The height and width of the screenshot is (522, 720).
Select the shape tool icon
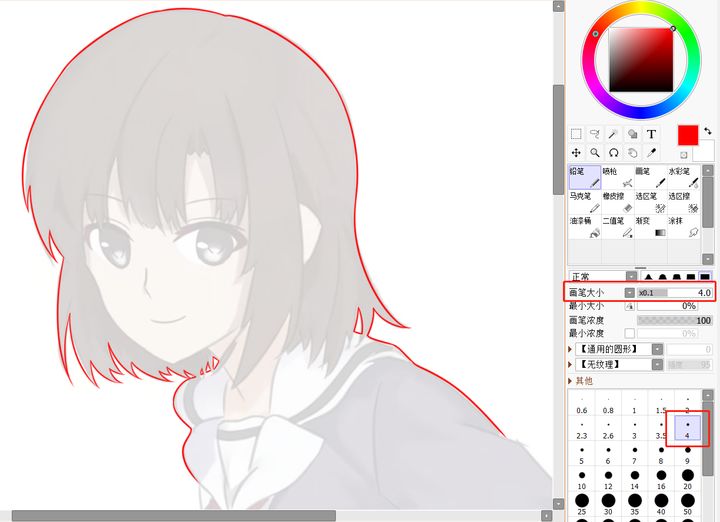(x=632, y=134)
